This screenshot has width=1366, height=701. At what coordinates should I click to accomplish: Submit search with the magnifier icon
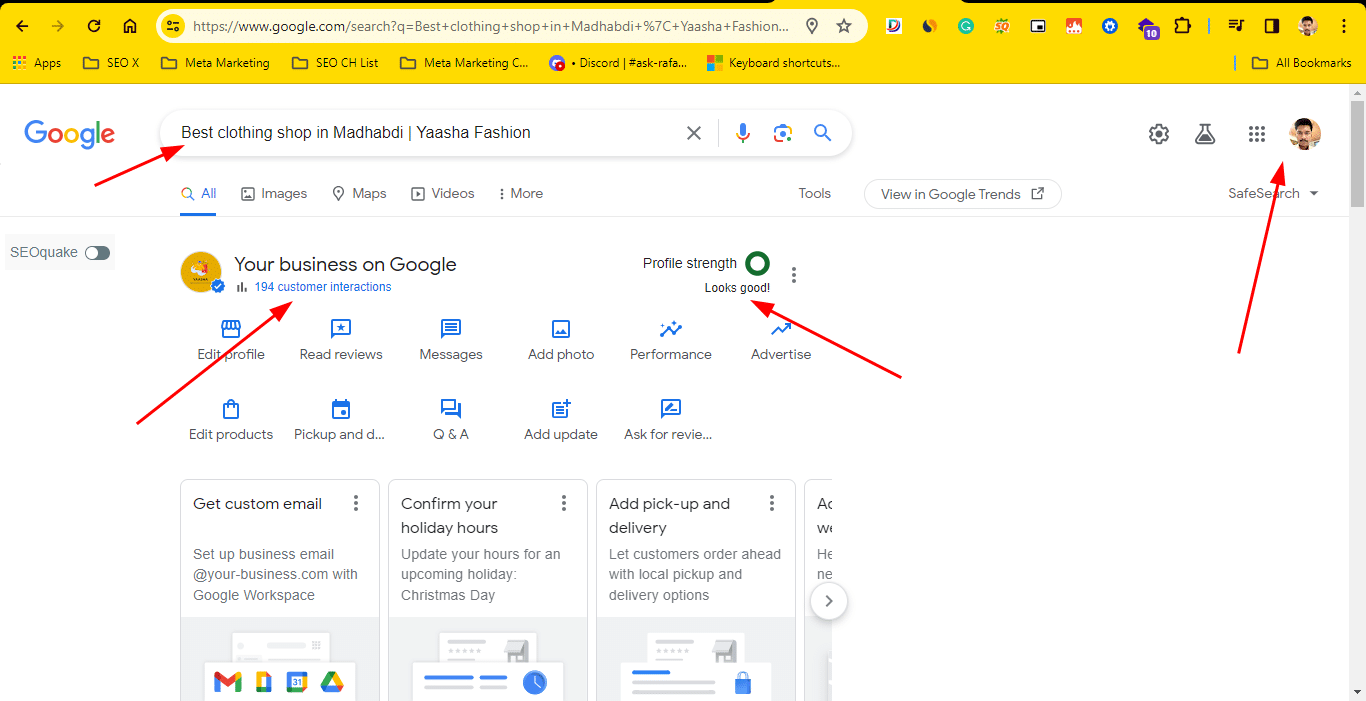823,133
